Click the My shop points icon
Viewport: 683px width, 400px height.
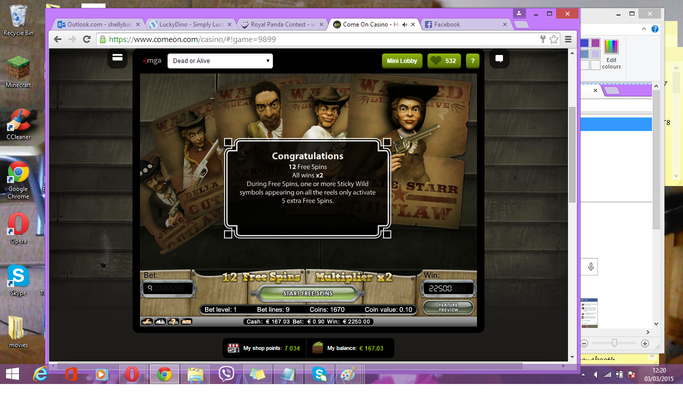point(233,348)
